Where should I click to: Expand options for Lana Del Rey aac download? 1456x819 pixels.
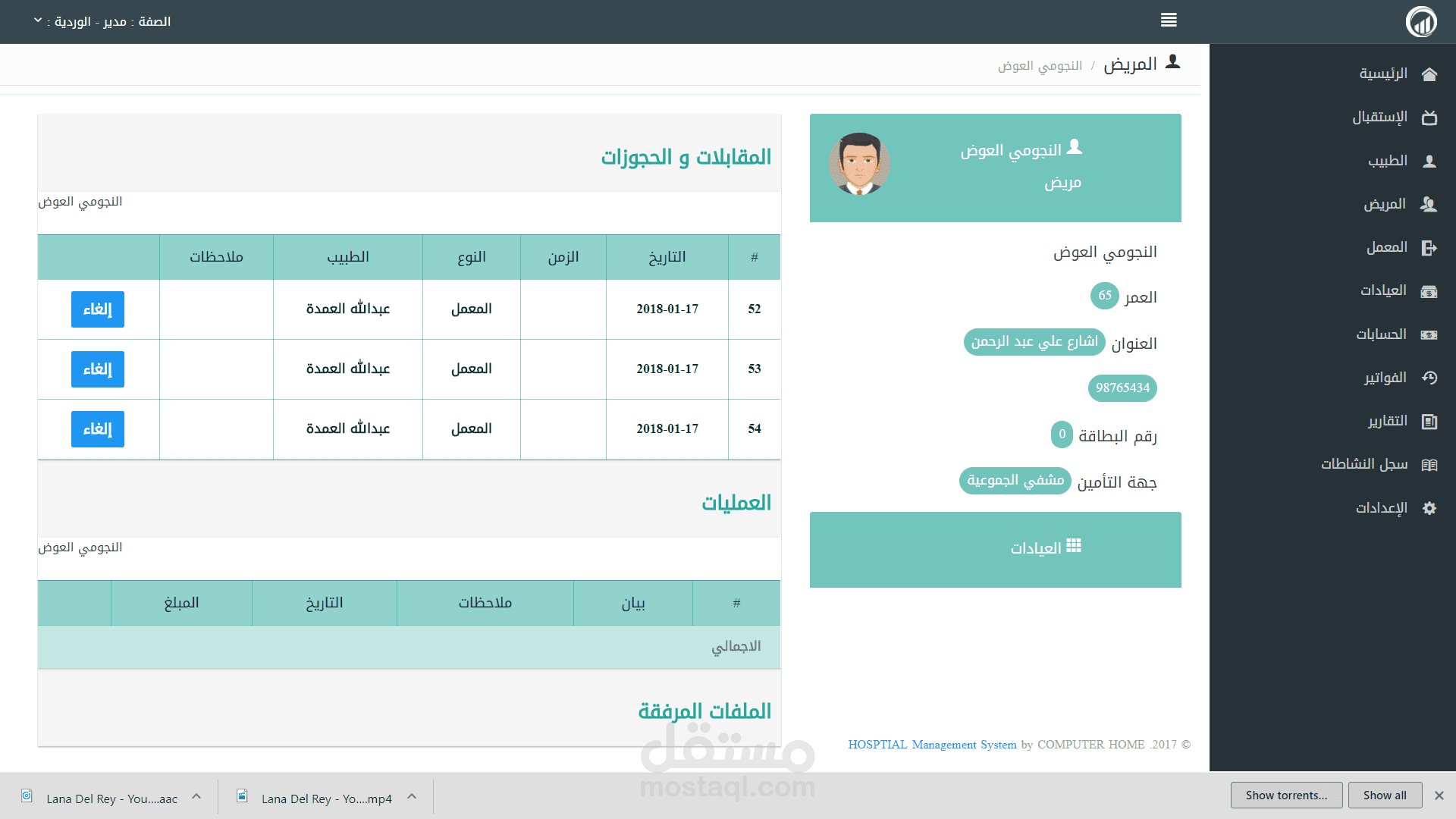196,796
